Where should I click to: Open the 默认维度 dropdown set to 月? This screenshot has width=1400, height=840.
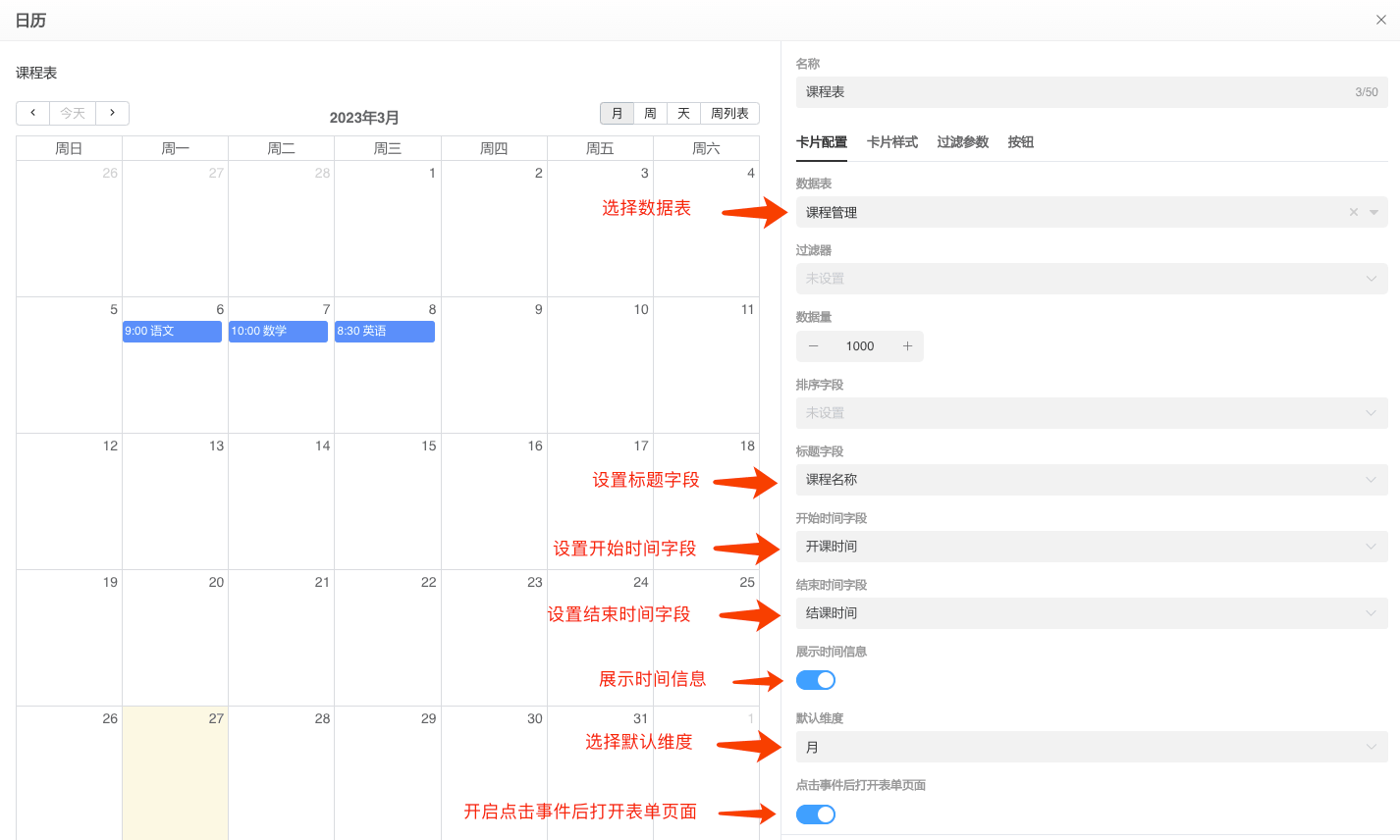[1090, 746]
